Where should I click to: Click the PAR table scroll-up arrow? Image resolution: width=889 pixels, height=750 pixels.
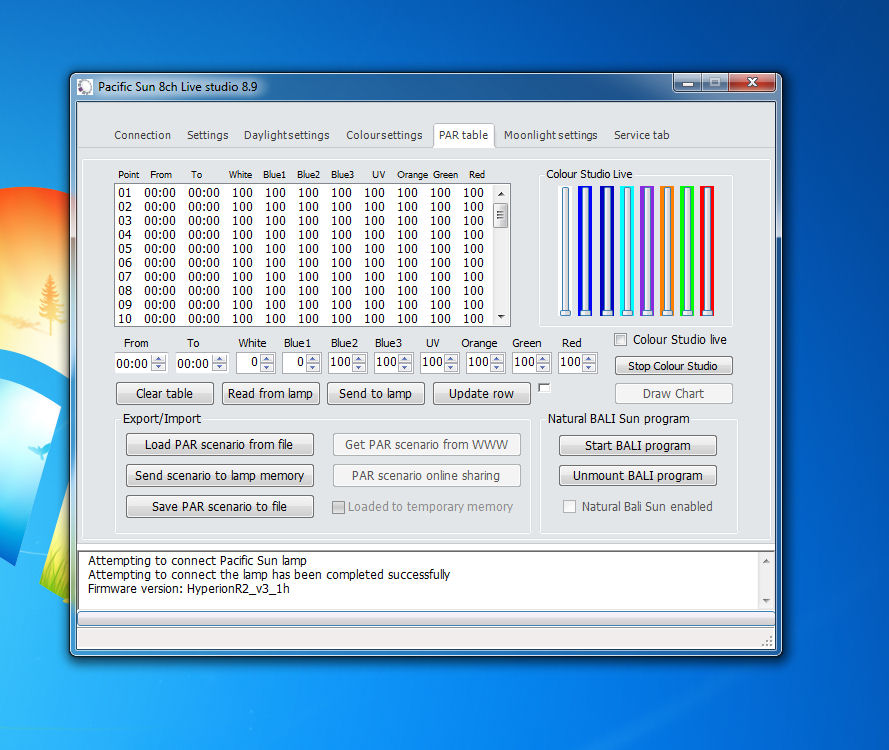pyautogui.click(x=501, y=194)
